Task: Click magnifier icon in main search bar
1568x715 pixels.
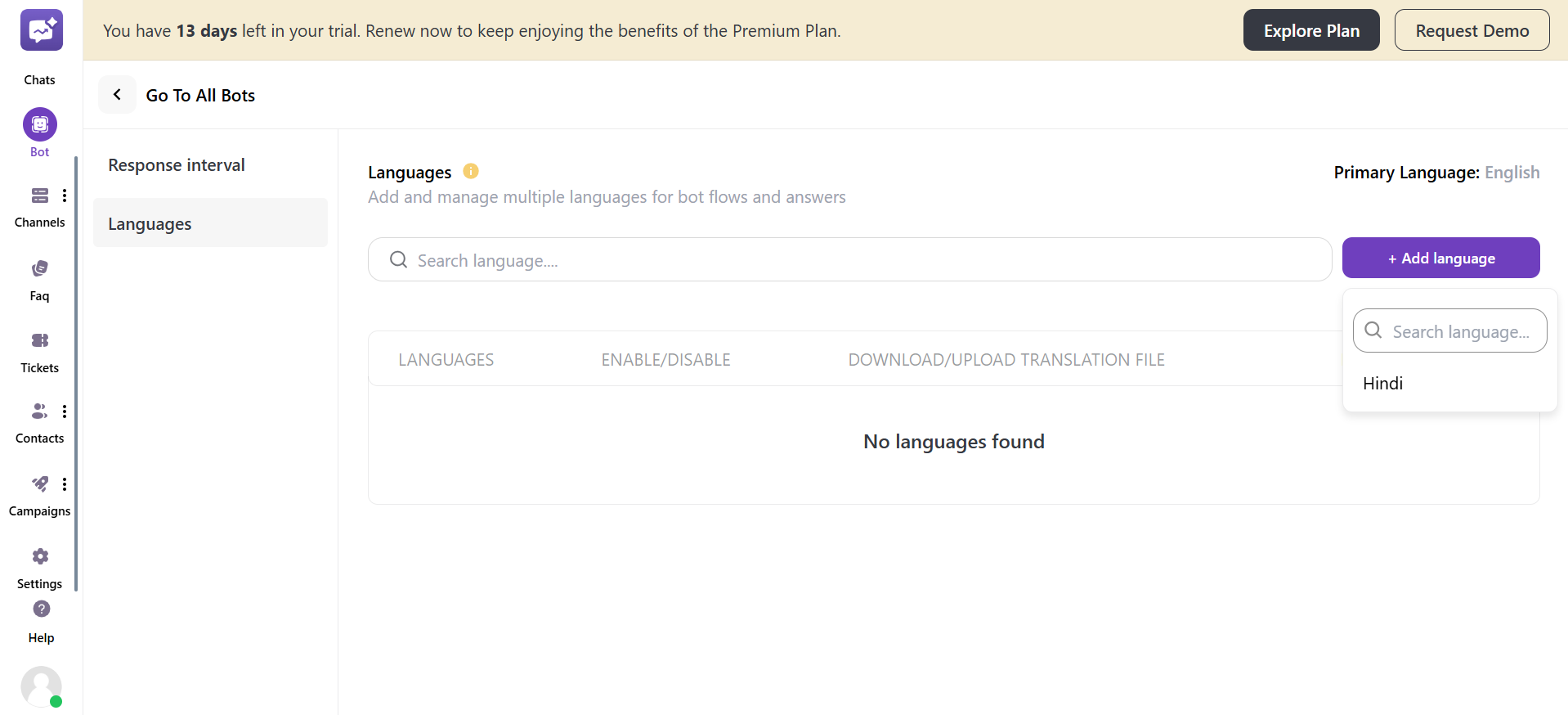Action: pyautogui.click(x=399, y=260)
